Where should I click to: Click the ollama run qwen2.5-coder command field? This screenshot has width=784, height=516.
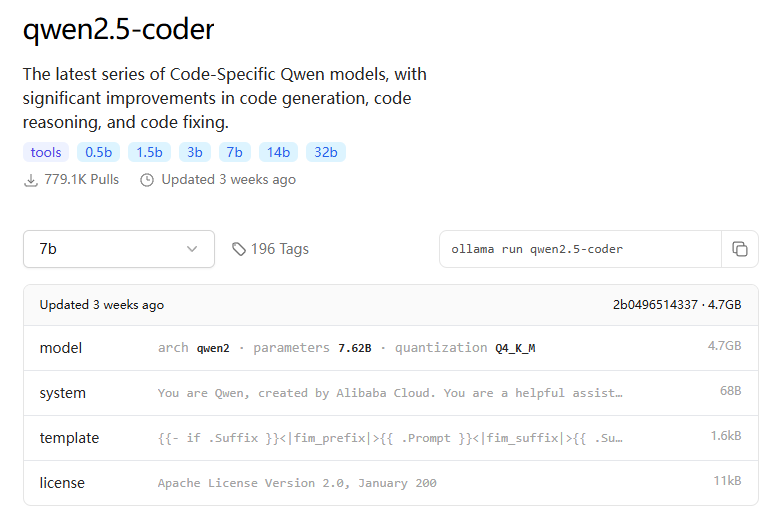coord(580,249)
